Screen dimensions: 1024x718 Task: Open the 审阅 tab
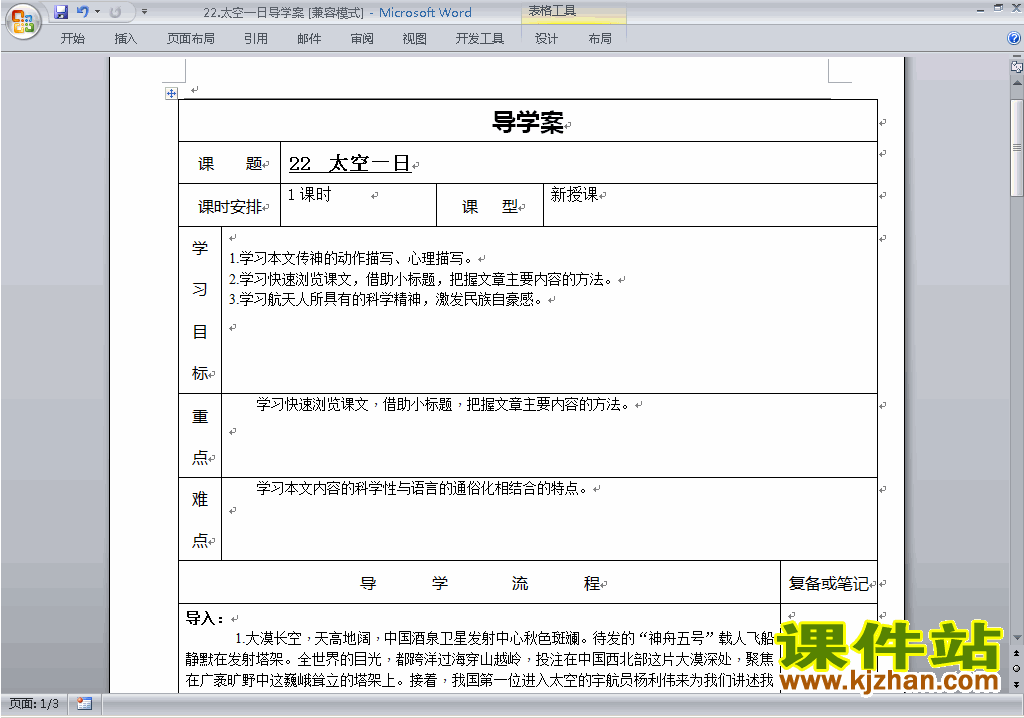(x=362, y=39)
